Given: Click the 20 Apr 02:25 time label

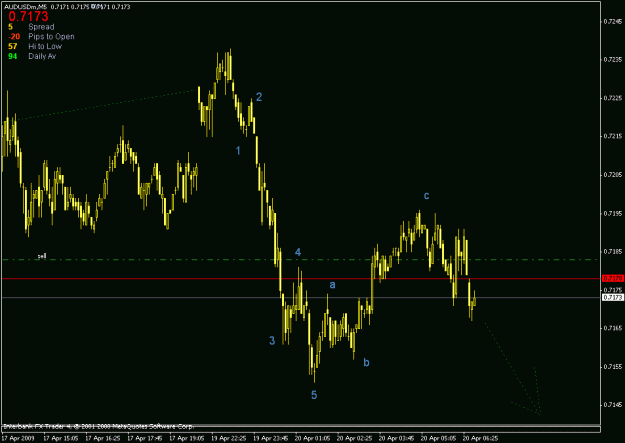Looking at the screenshot, I should (354, 438).
